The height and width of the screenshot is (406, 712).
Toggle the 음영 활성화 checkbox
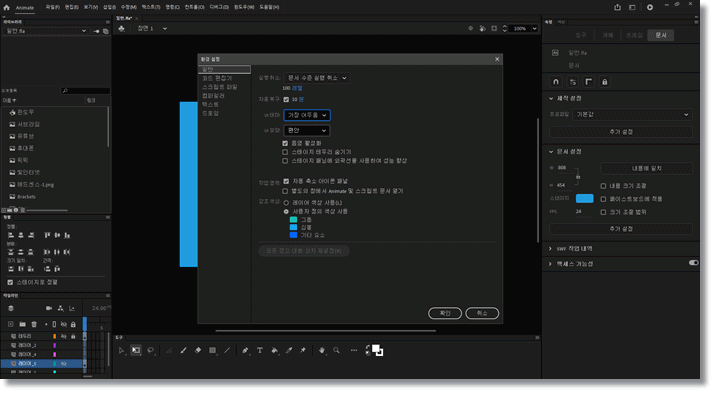[x=285, y=143]
